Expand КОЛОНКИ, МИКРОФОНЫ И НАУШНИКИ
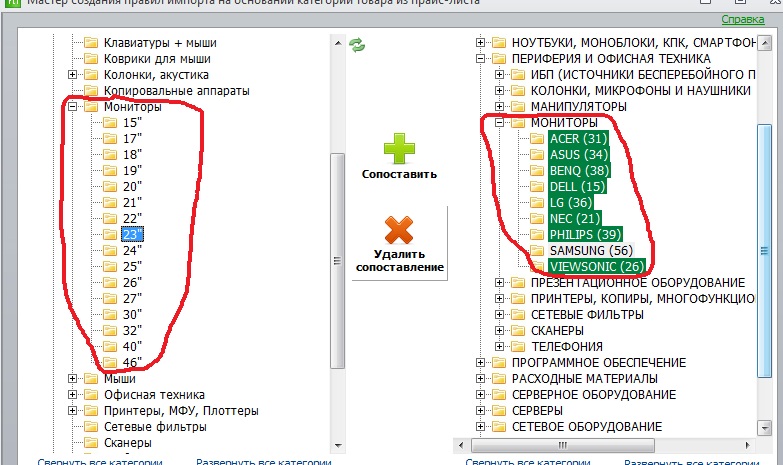The image size is (783, 465). pyautogui.click(x=499, y=90)
